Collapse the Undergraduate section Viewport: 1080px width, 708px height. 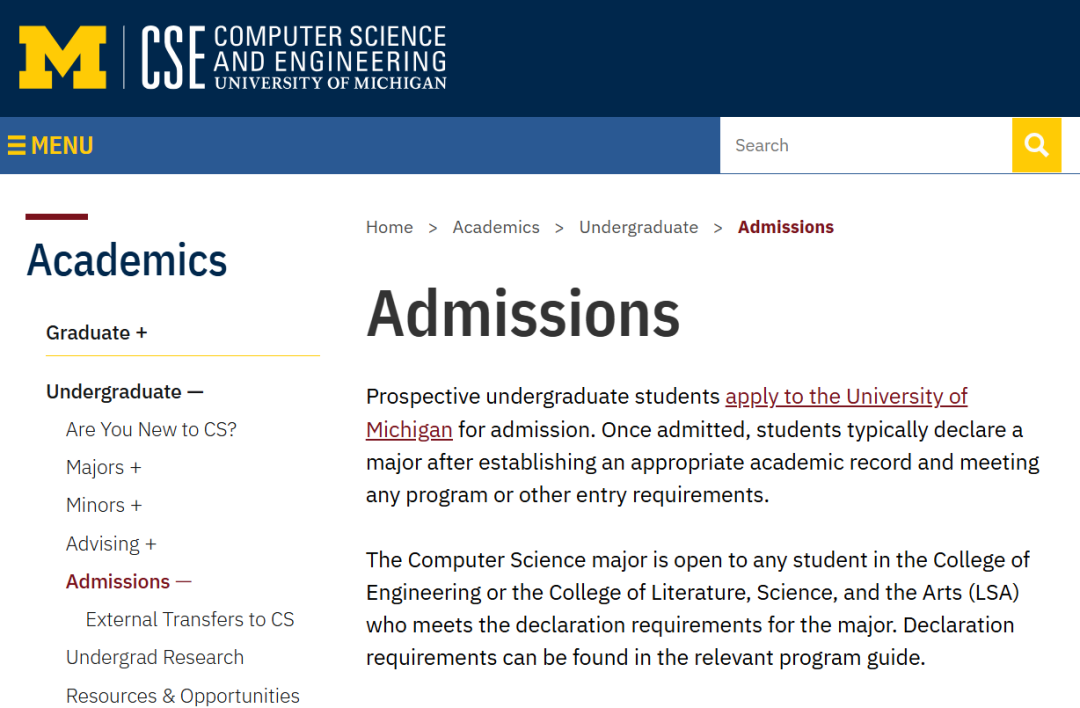point(196,392)
